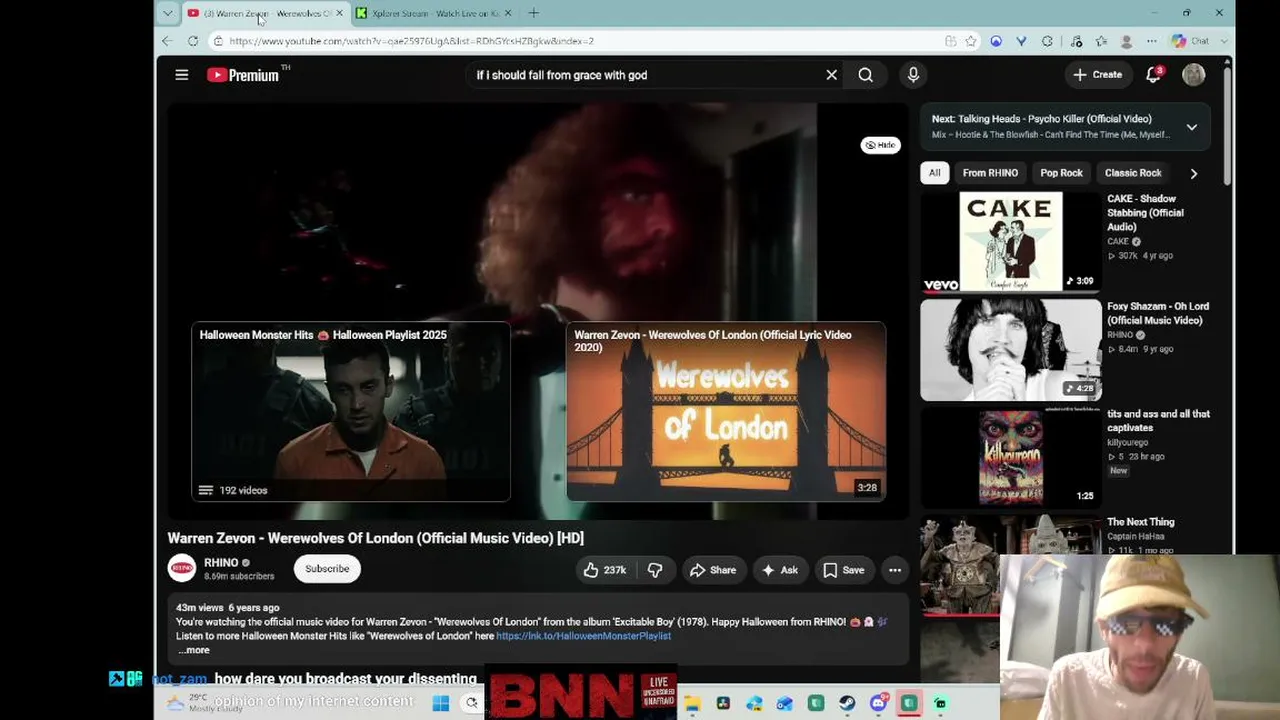Screen dimensions: 1280x720
Task: Expand the Next up playlist panel
Action: [x=1192, y=127]
